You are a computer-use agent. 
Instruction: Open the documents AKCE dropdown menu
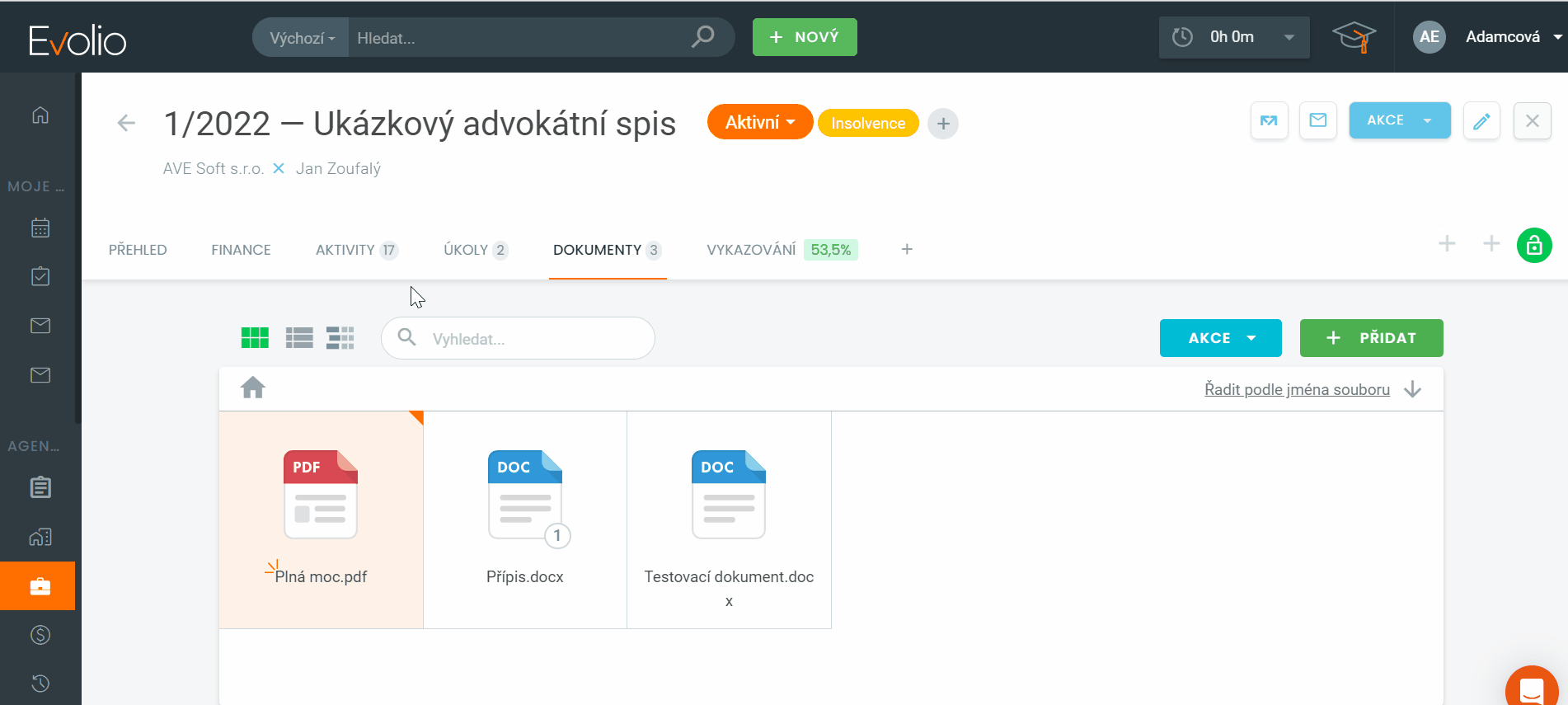tap(1220, 338)
